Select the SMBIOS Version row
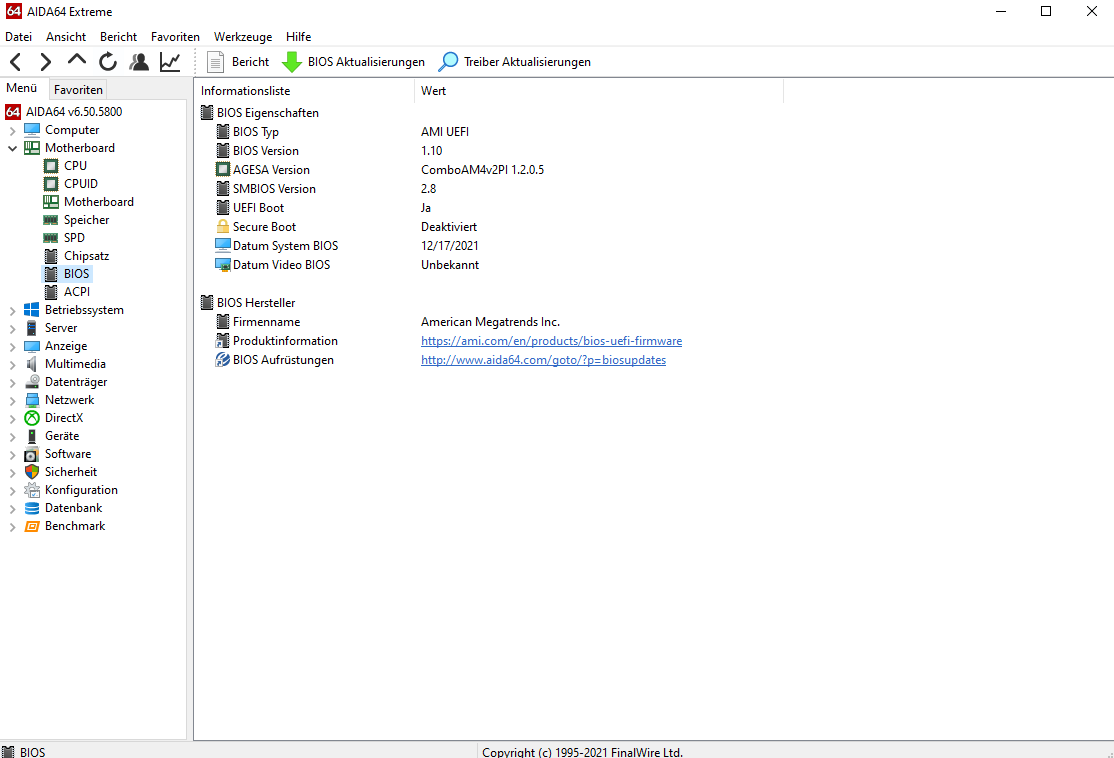 pos(490,189)
